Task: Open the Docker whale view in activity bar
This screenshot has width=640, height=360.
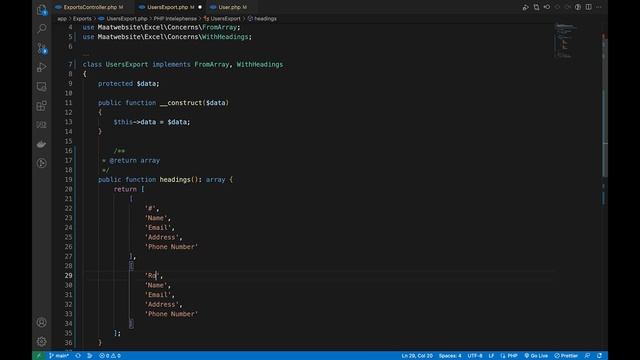Action: tap(42, 144)
